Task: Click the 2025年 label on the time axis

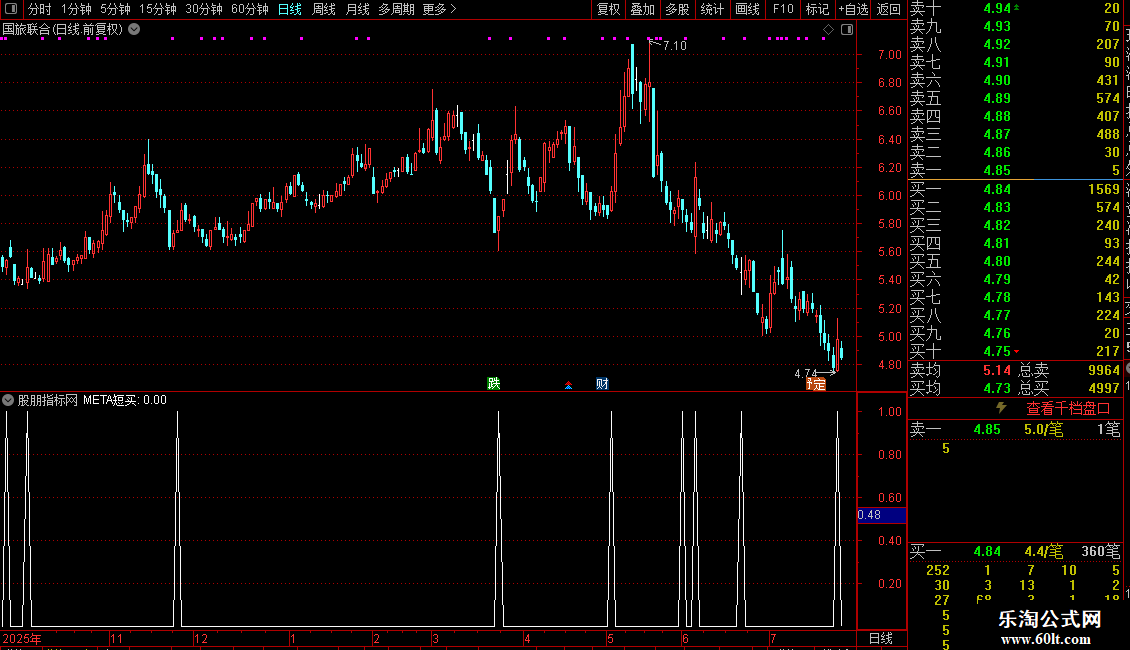Action: [22, 638]
